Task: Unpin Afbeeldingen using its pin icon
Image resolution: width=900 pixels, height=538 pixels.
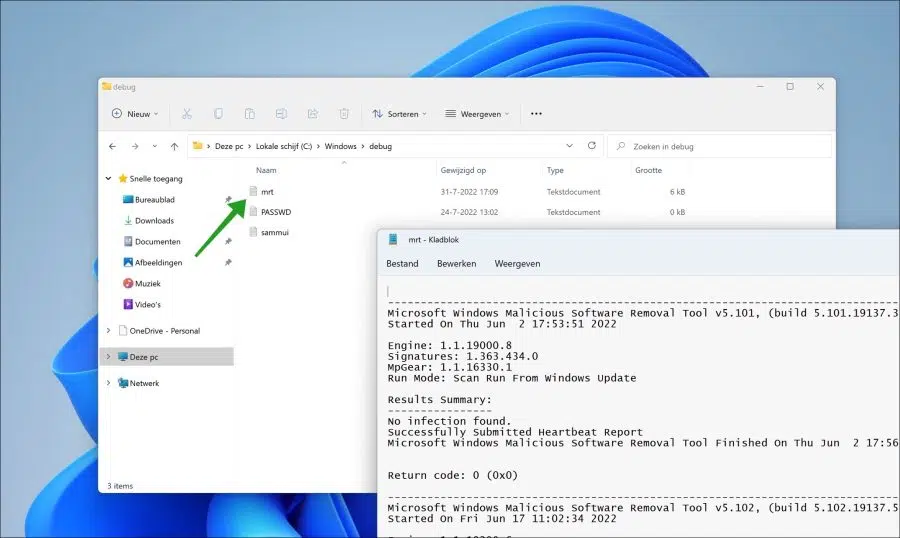Action: pos(228,262)
